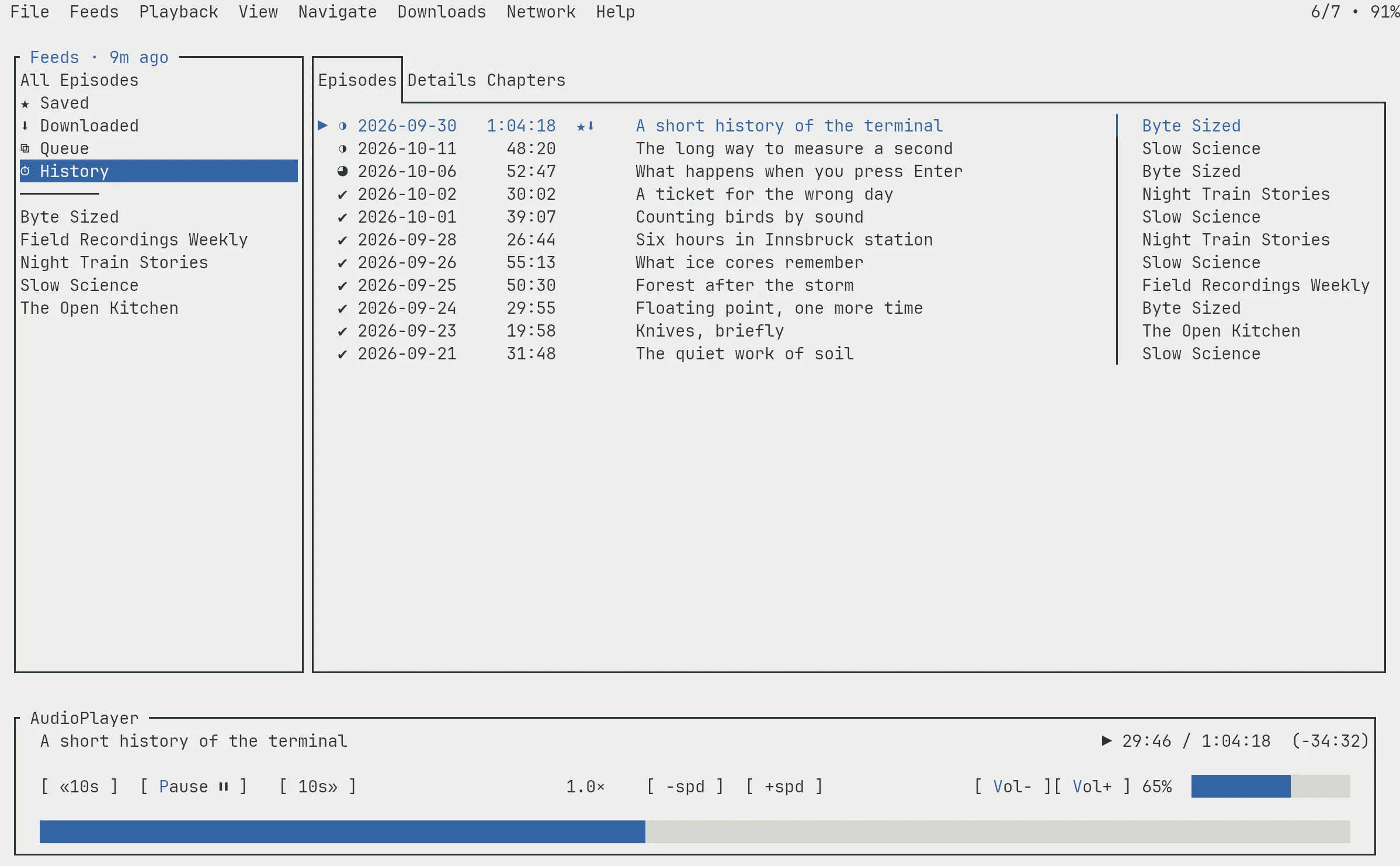Click the checkmark for What ice cores remember
1400x866 pixels.
(343, 263)
